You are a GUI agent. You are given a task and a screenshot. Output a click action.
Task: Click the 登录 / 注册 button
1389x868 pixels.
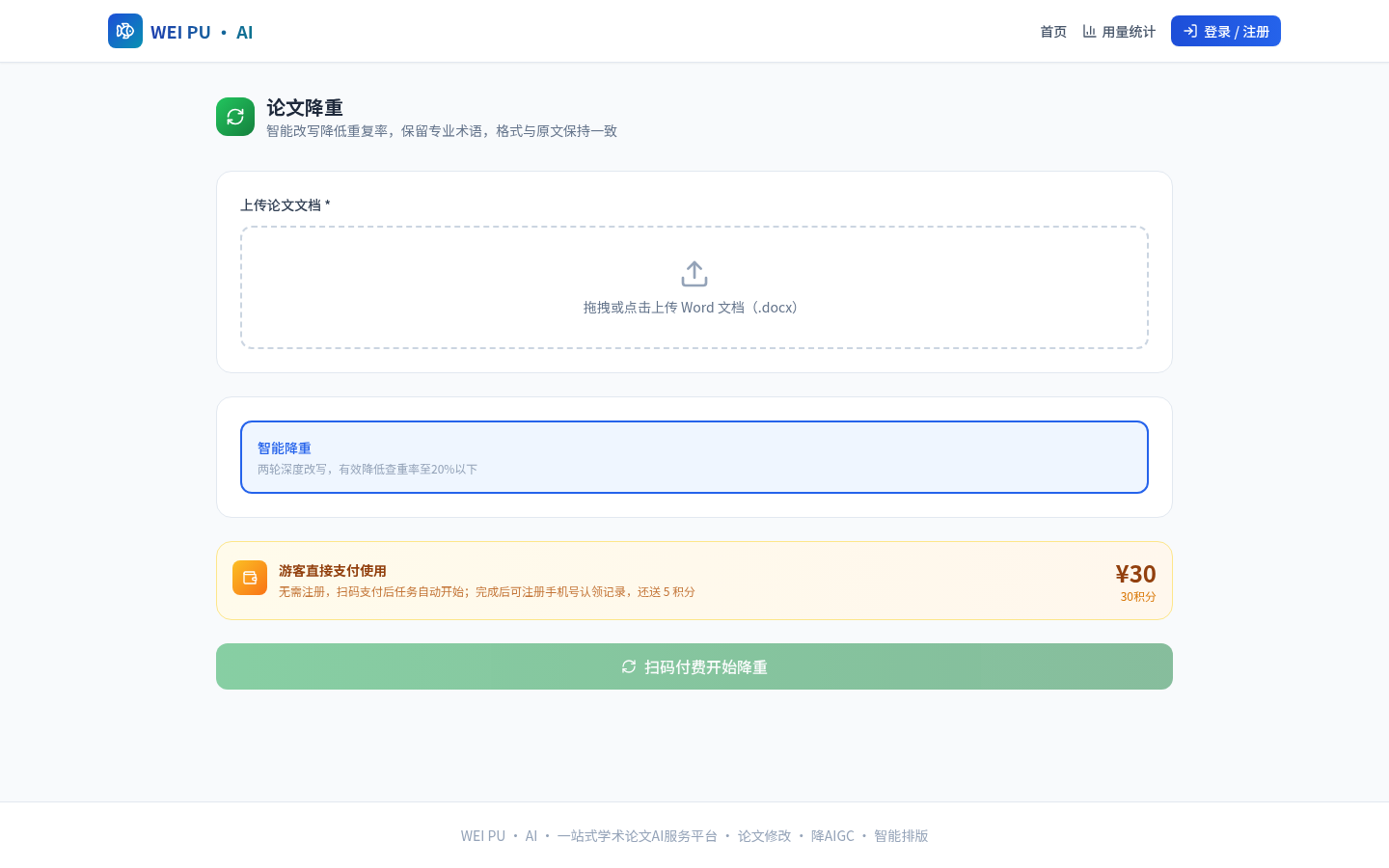click(x=1226, y=31)
